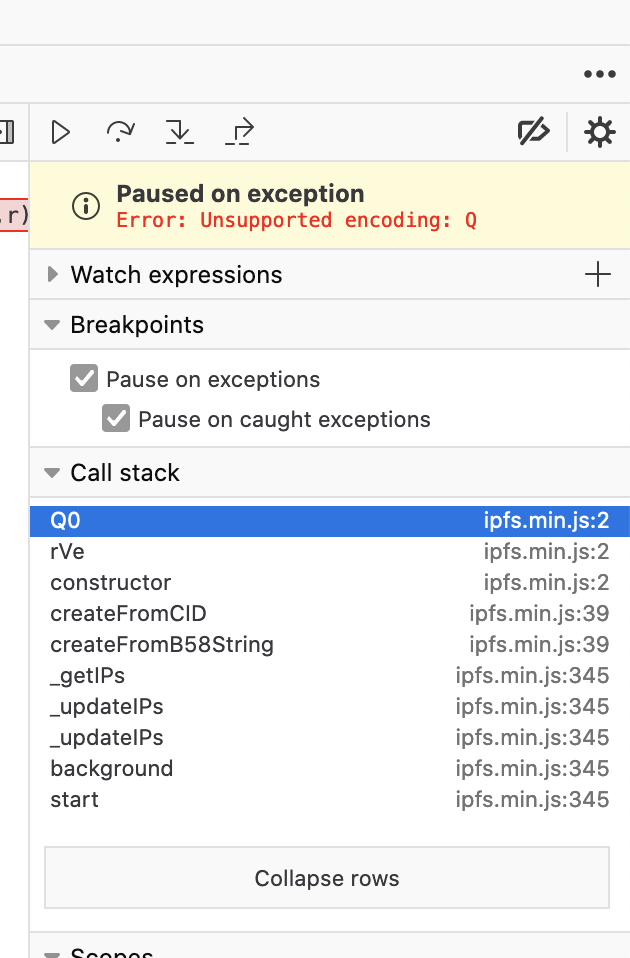Select the rVe call stack frame
Screen dimensions: 630x958
330,552
